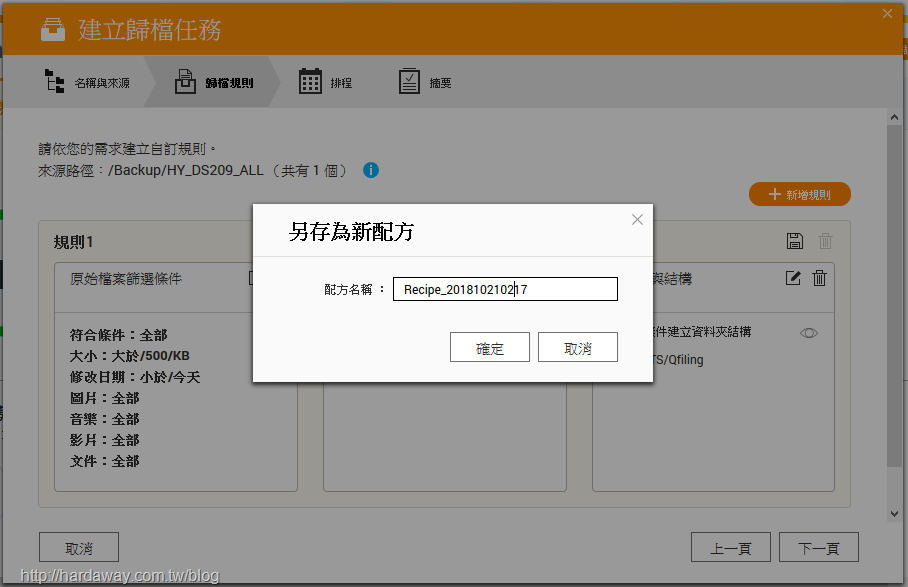Click the 文件：全部 line
This screenshot has width=908, height=587.
pos(104,461)
